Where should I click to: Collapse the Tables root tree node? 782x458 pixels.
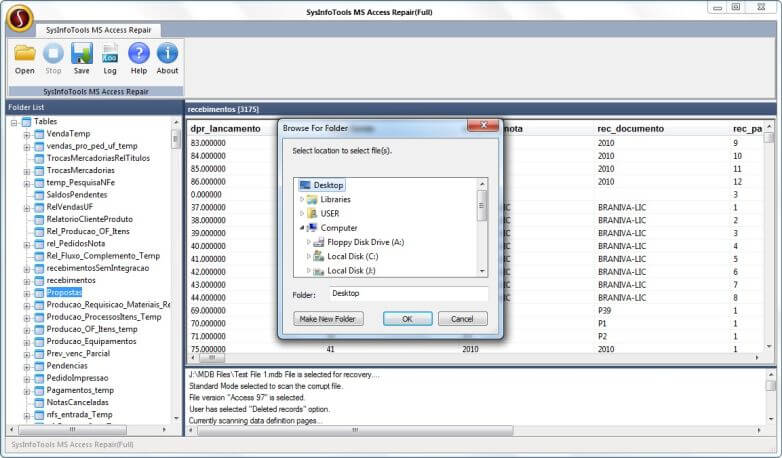14,122
